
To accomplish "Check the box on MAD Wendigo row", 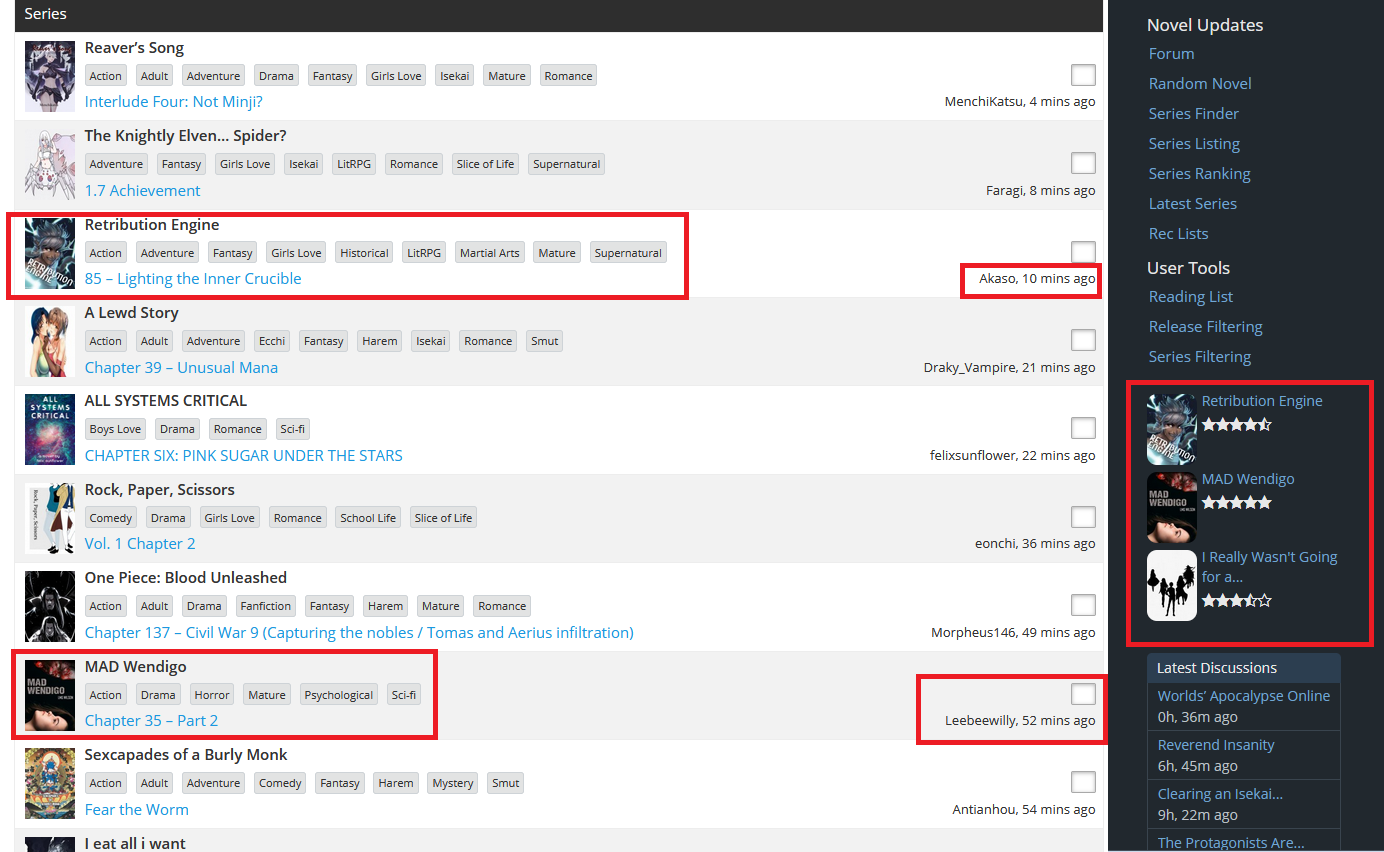I will click(1082, 694).
